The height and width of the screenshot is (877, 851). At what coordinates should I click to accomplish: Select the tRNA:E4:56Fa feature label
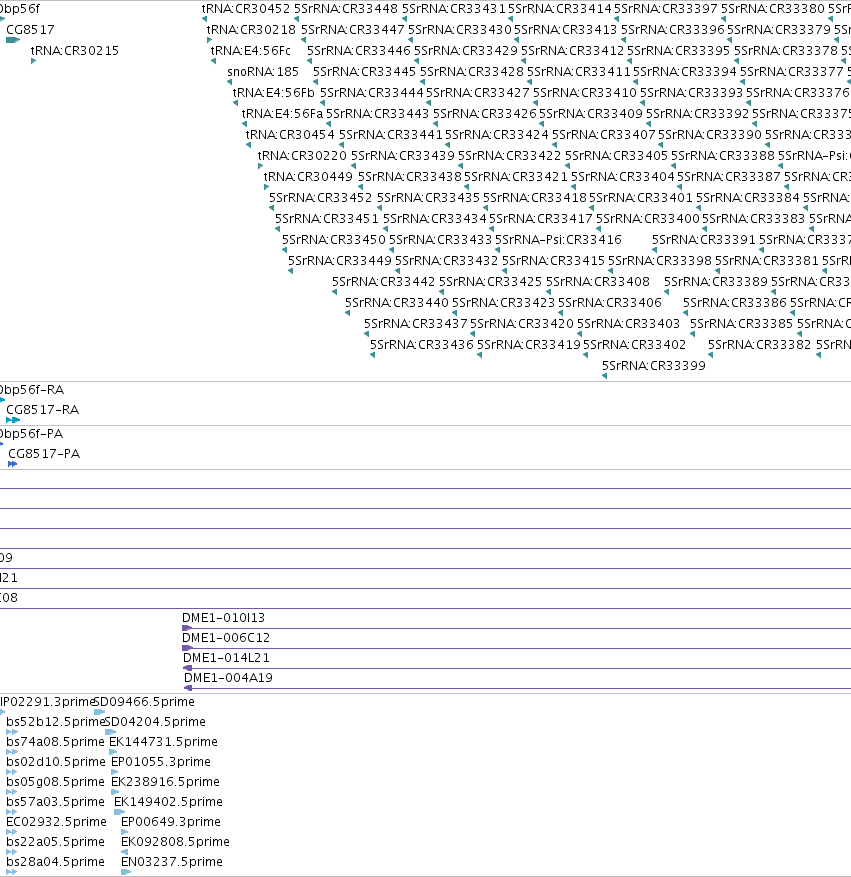282,114
